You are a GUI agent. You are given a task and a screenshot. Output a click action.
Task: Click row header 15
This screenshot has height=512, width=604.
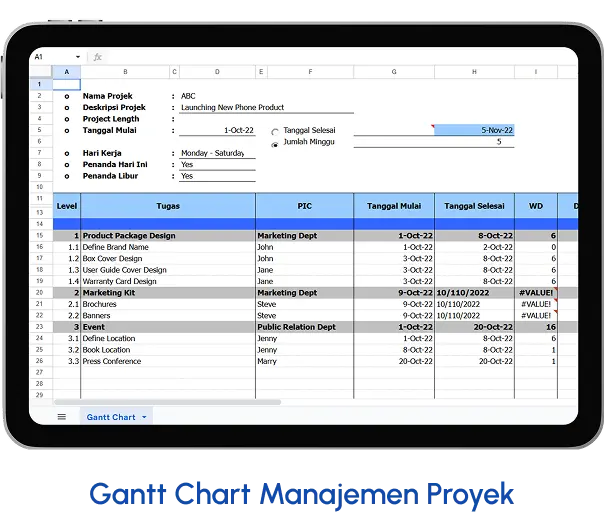click(39, 236)
